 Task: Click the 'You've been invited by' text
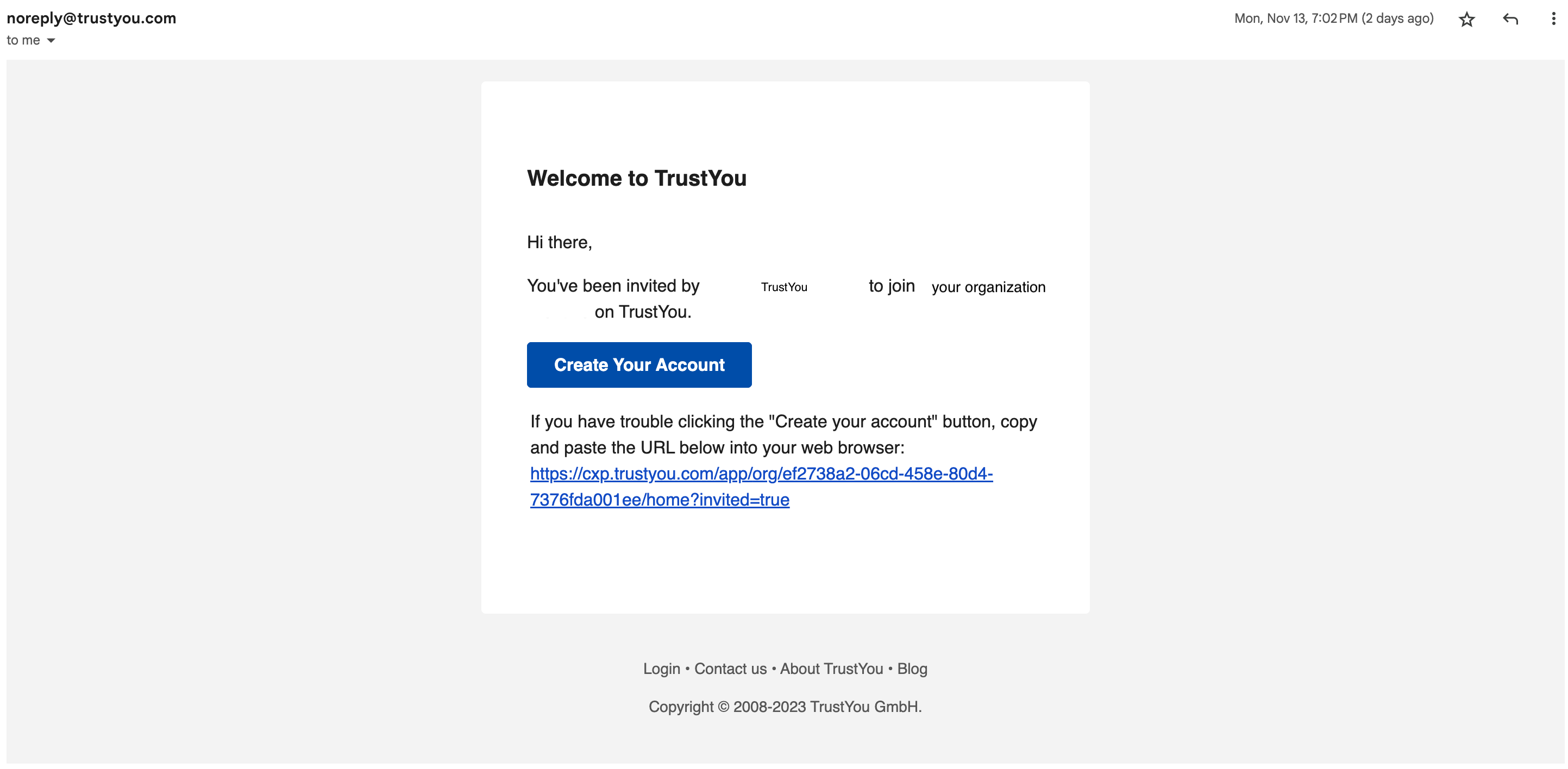tap(613, 286)
